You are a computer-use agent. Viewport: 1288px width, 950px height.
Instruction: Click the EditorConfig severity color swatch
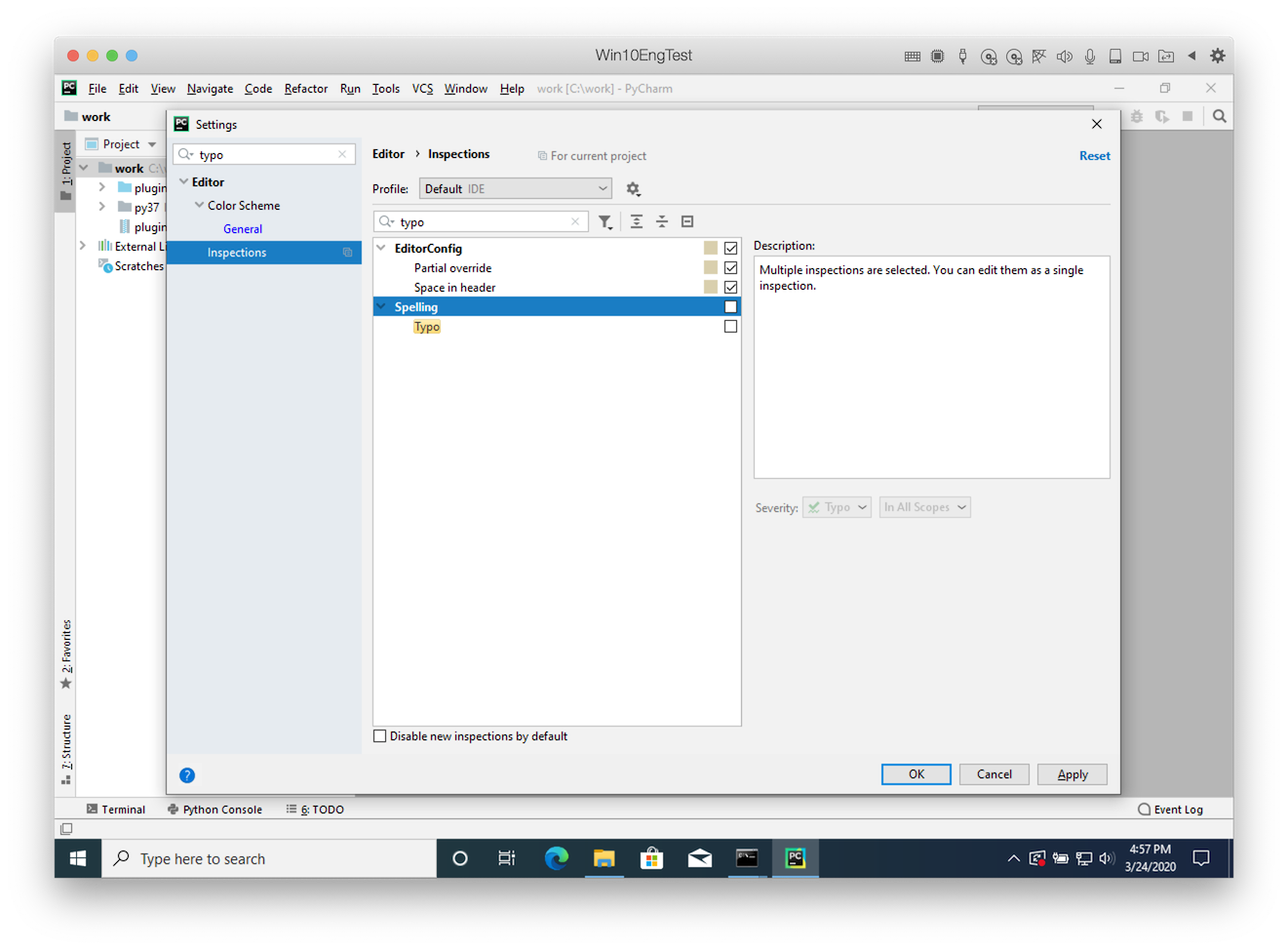pyautogui.click(x=711, y=248)
